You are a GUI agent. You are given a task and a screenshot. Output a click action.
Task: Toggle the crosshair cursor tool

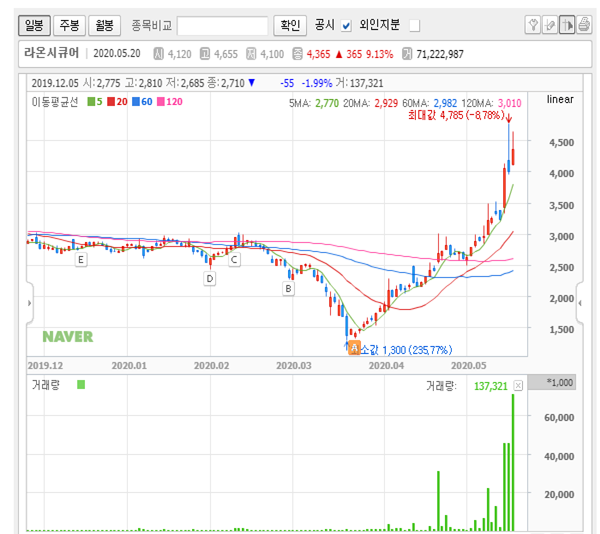pos(567,25)
